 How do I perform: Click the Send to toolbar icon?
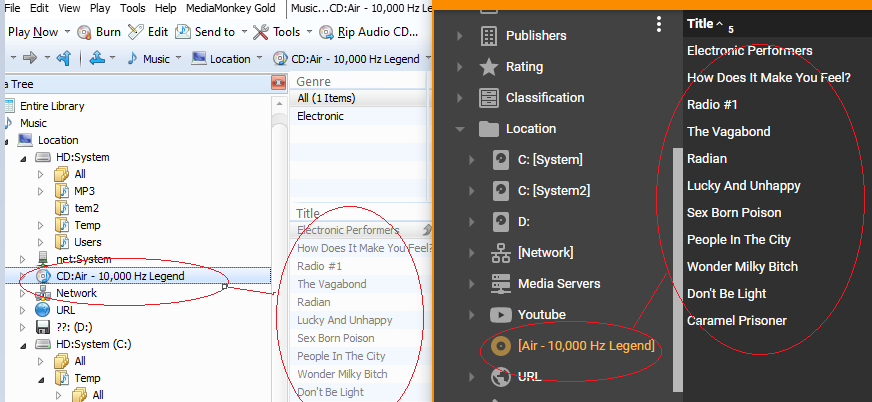pyautogui.click(x=182, y=32)
